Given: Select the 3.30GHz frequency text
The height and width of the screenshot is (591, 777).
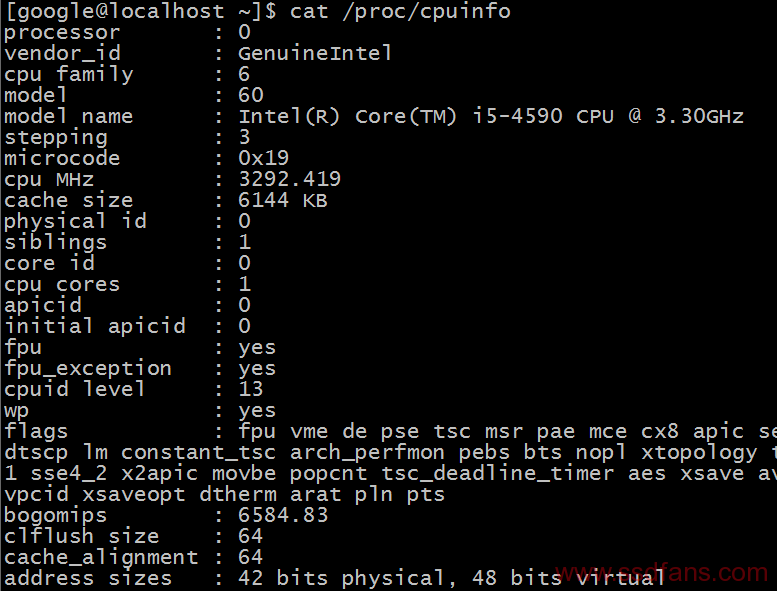Looking at the screenshot, I should tap(699, 116).
